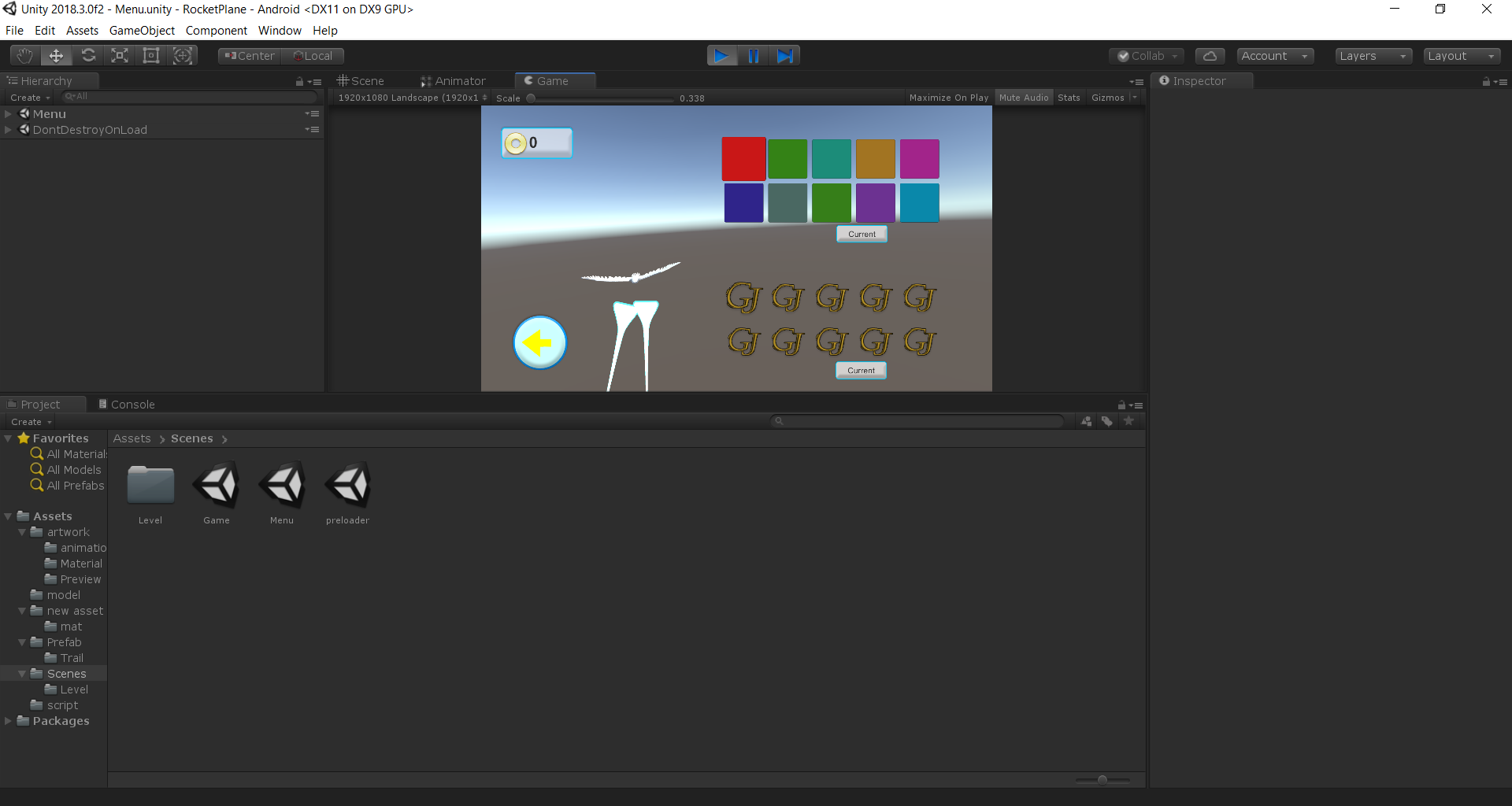Select the Rect Transform tool

pyautogui.click(x=151, y=55)
